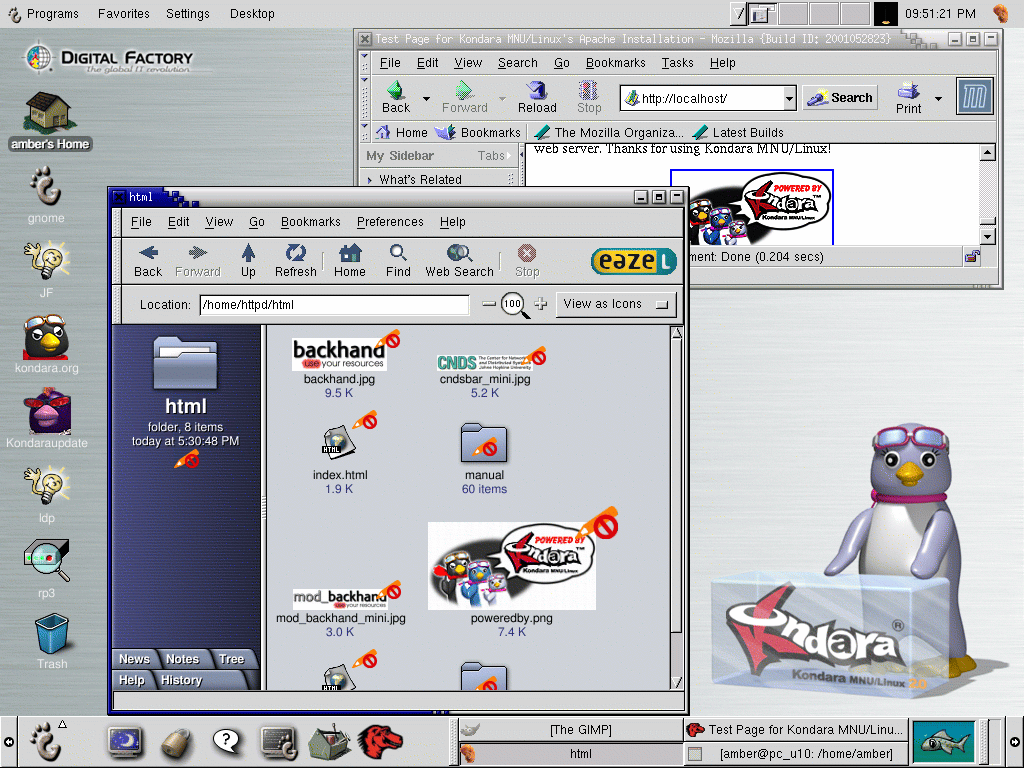Click Mozilla URL address field
This screenshot has height=768, width=1024.
[701, 99]
